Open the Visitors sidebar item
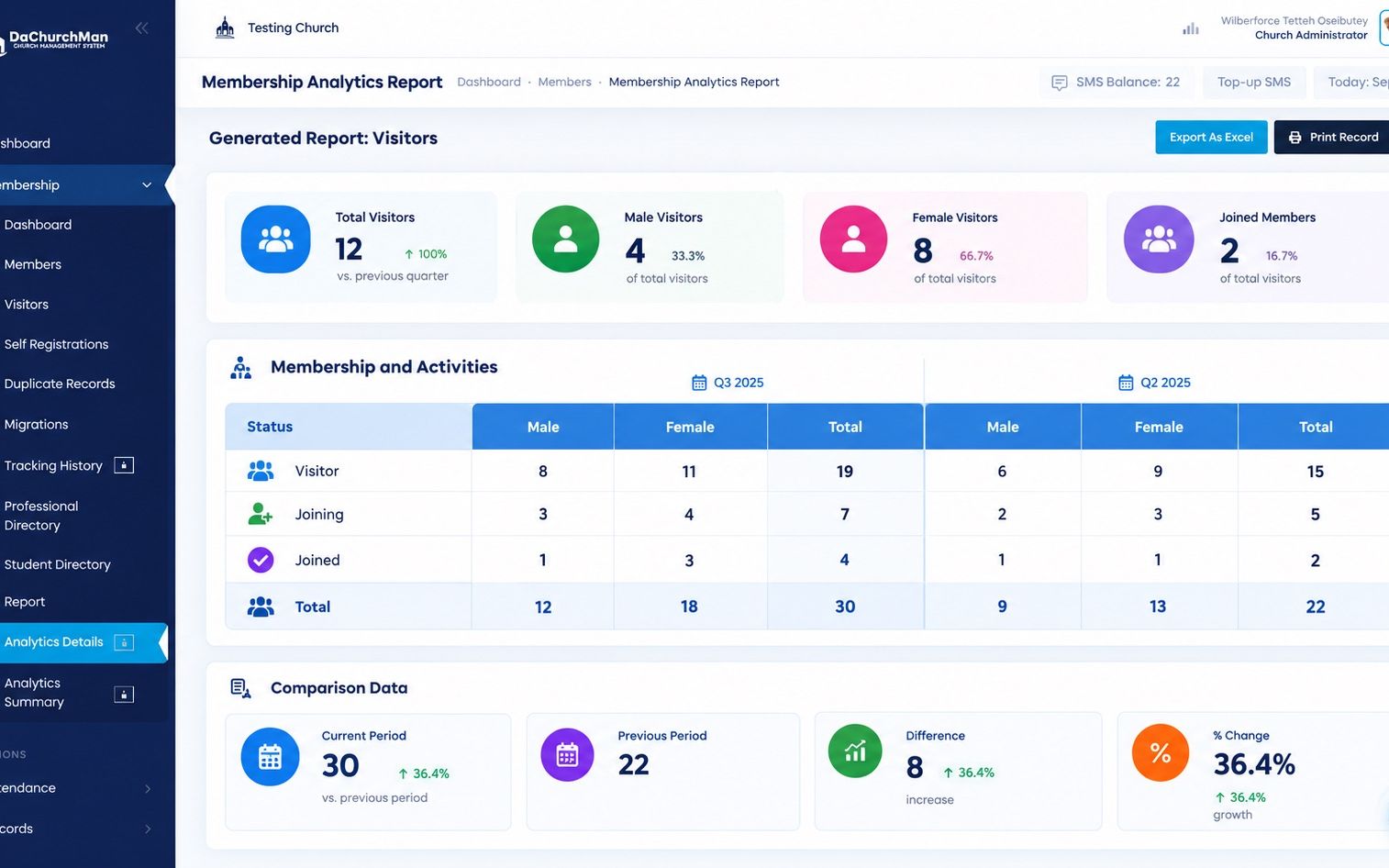1389x868 pixels. [27, 305]
